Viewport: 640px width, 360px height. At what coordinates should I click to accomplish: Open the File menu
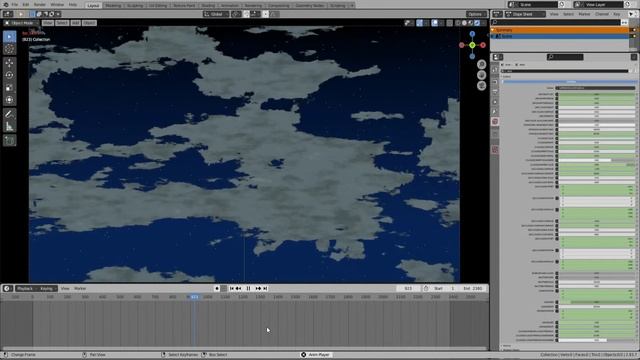(x=15, y=4)
